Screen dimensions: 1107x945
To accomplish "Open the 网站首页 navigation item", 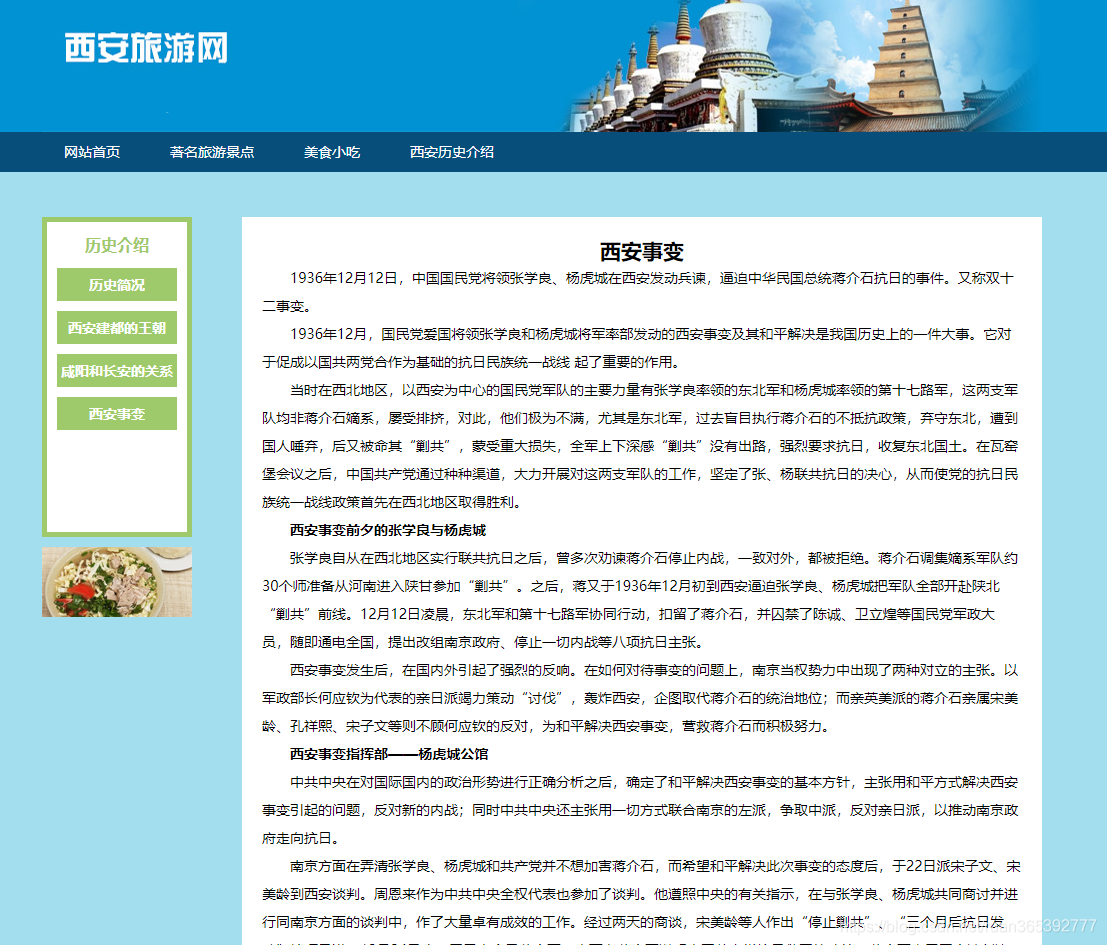I will [x=92, y=152].
